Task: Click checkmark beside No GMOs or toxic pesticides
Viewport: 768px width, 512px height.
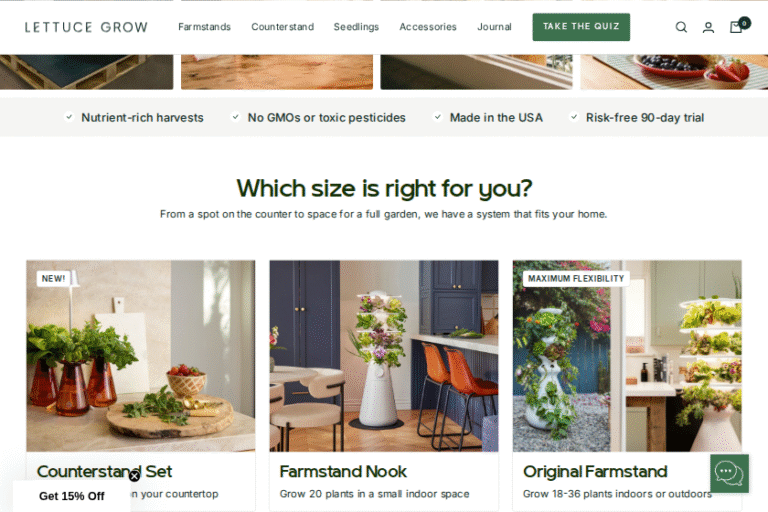Action: (236, 117)
